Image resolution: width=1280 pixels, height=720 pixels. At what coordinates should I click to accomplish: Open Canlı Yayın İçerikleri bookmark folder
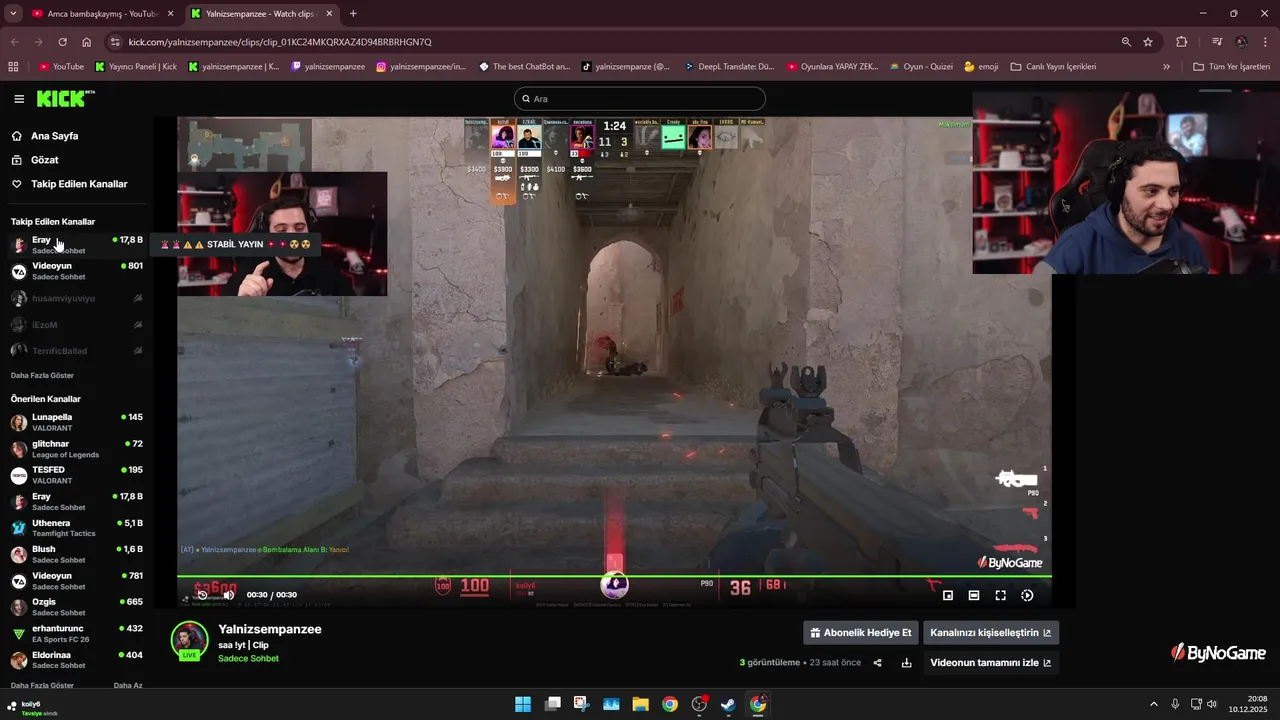click(x=1053, y=67)
